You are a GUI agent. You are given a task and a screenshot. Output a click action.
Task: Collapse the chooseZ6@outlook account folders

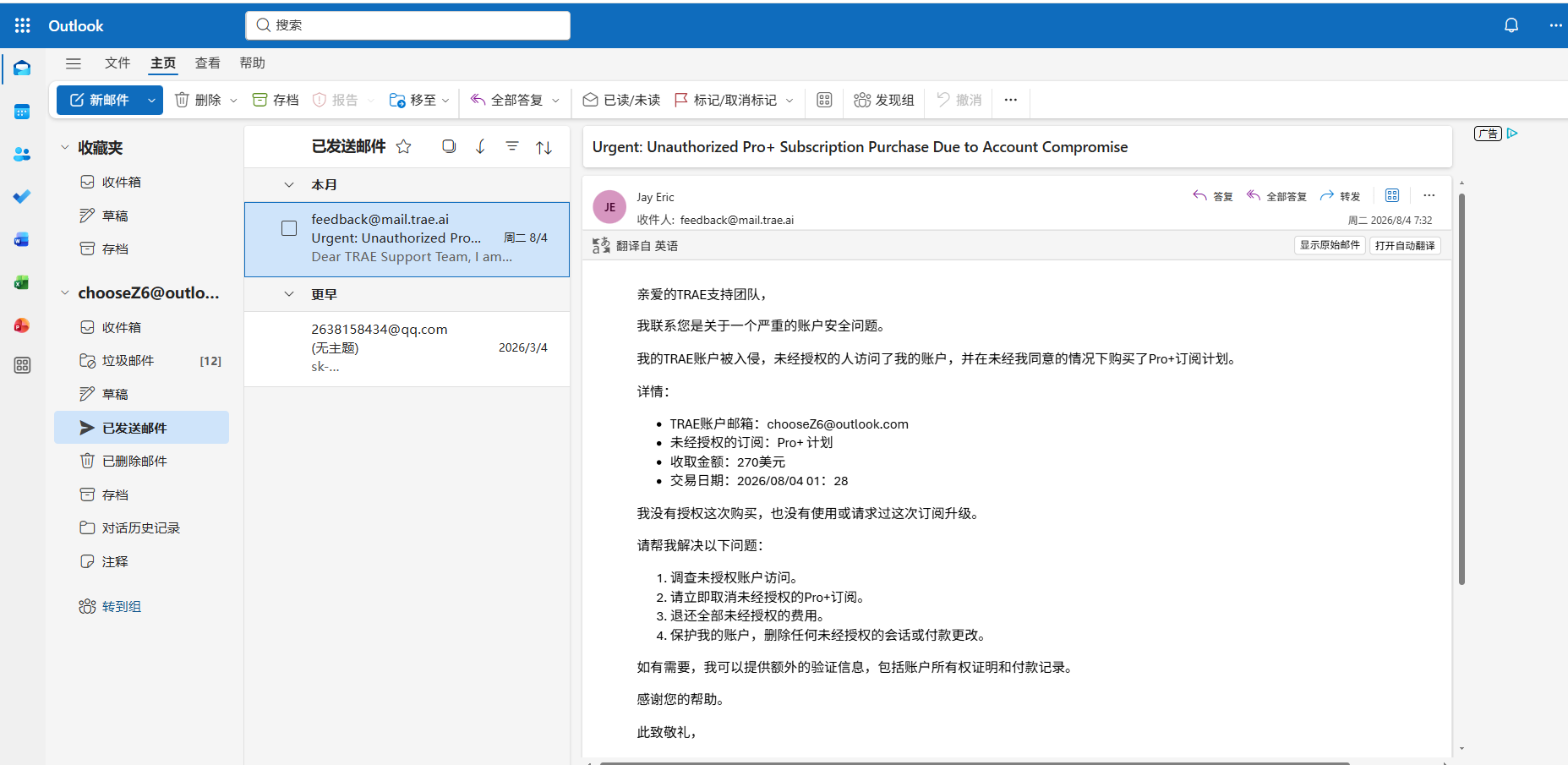point(64,292)
